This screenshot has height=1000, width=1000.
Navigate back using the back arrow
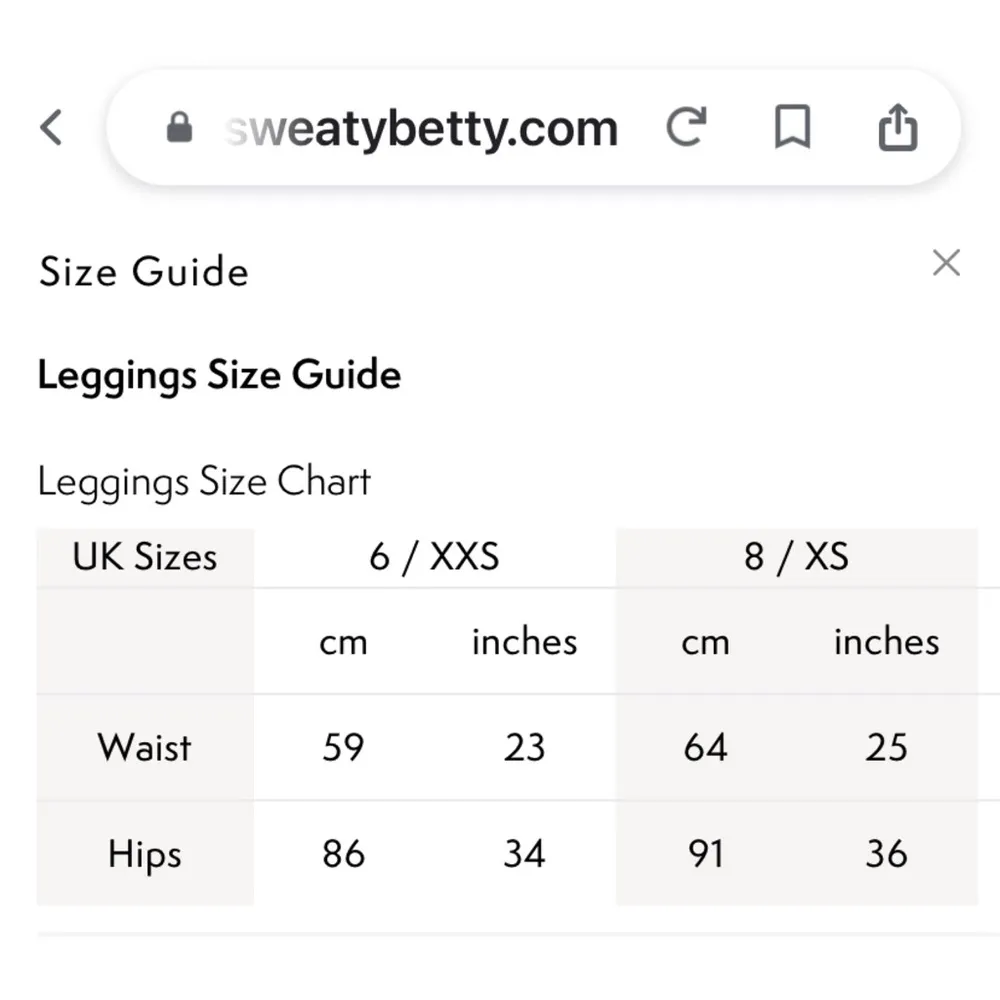click(x=50, y=128)
